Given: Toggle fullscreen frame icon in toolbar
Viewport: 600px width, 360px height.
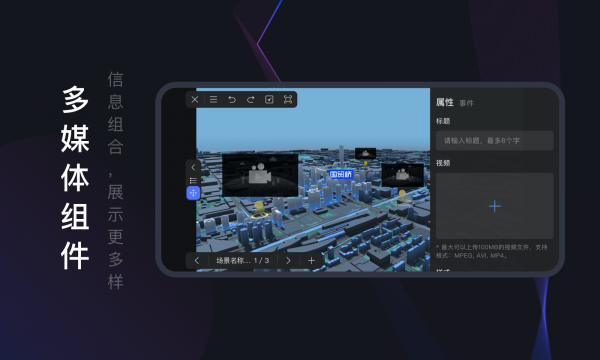Looking at the screenshot, I should (288, 99).
